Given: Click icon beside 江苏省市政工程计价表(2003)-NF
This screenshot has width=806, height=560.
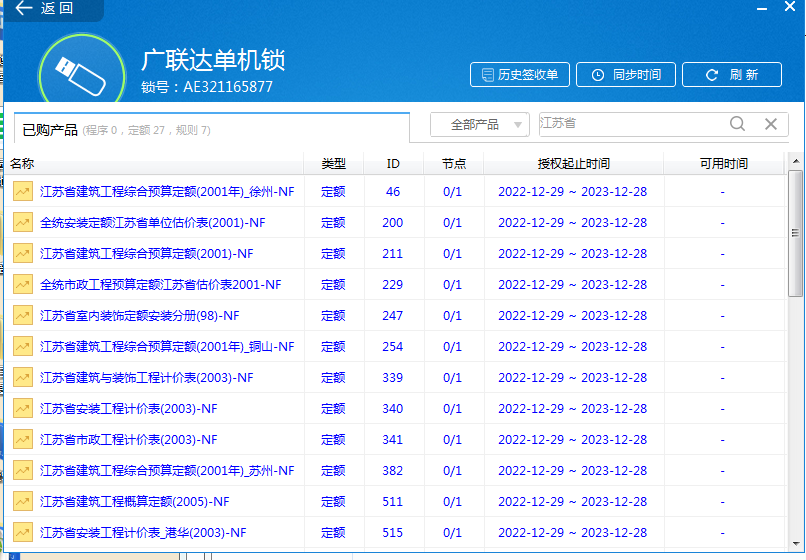Looking at the screenshot, I should coord(23,439).
